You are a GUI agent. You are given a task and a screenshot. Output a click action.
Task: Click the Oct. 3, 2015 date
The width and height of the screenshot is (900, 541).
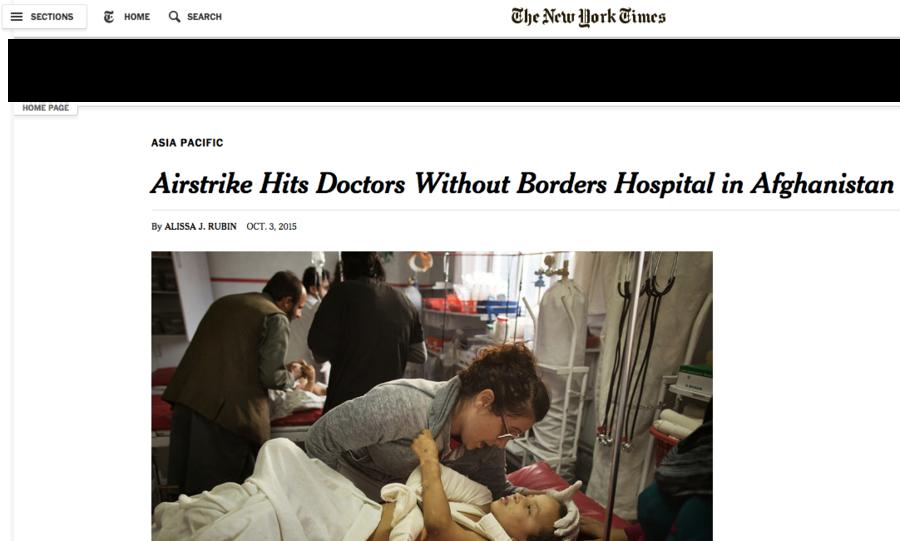[x=271, y=227]
